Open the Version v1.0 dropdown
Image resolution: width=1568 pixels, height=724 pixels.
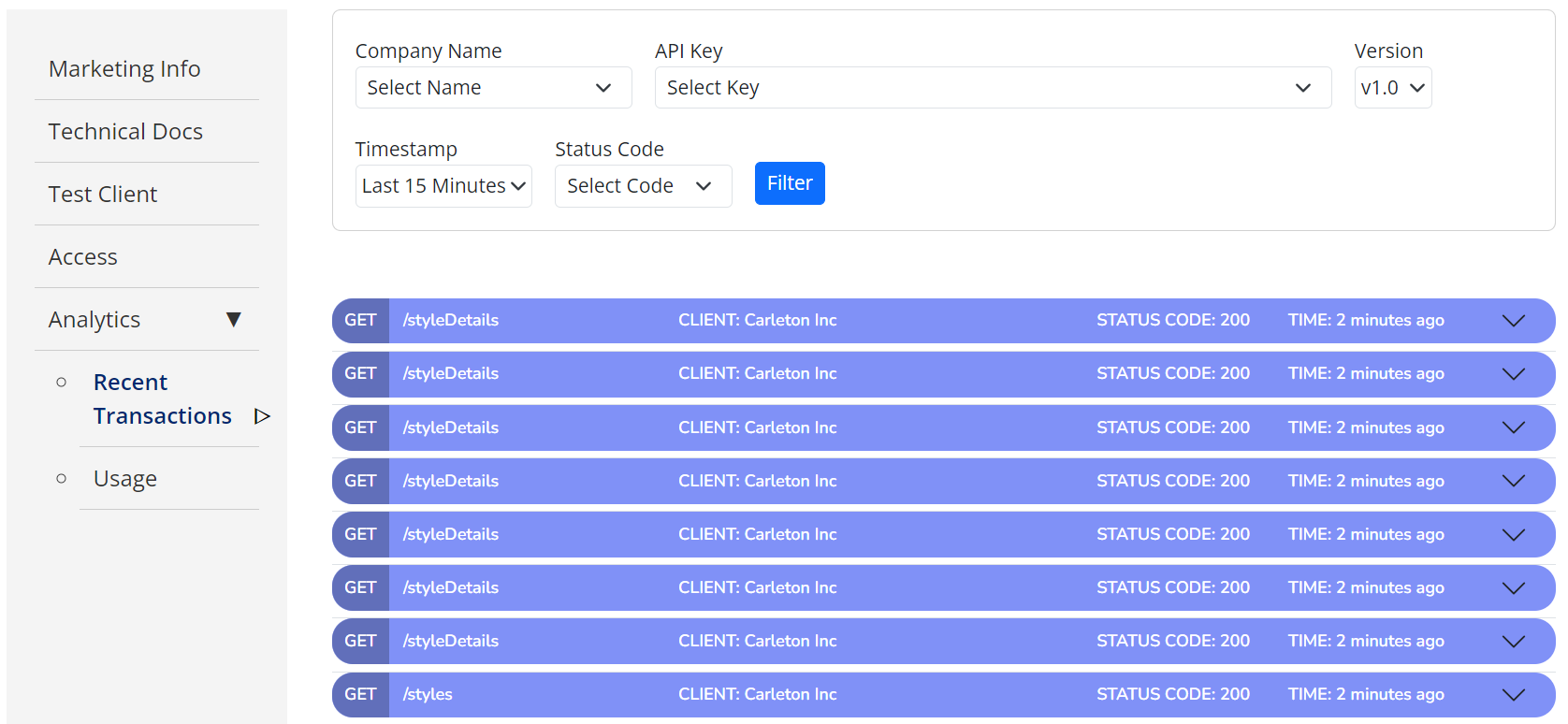[1392, 88]
